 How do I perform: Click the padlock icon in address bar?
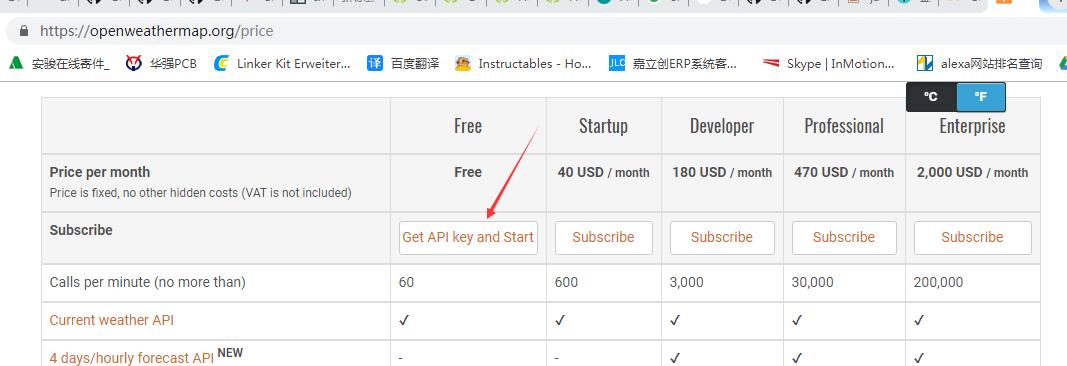coord(24,31)
